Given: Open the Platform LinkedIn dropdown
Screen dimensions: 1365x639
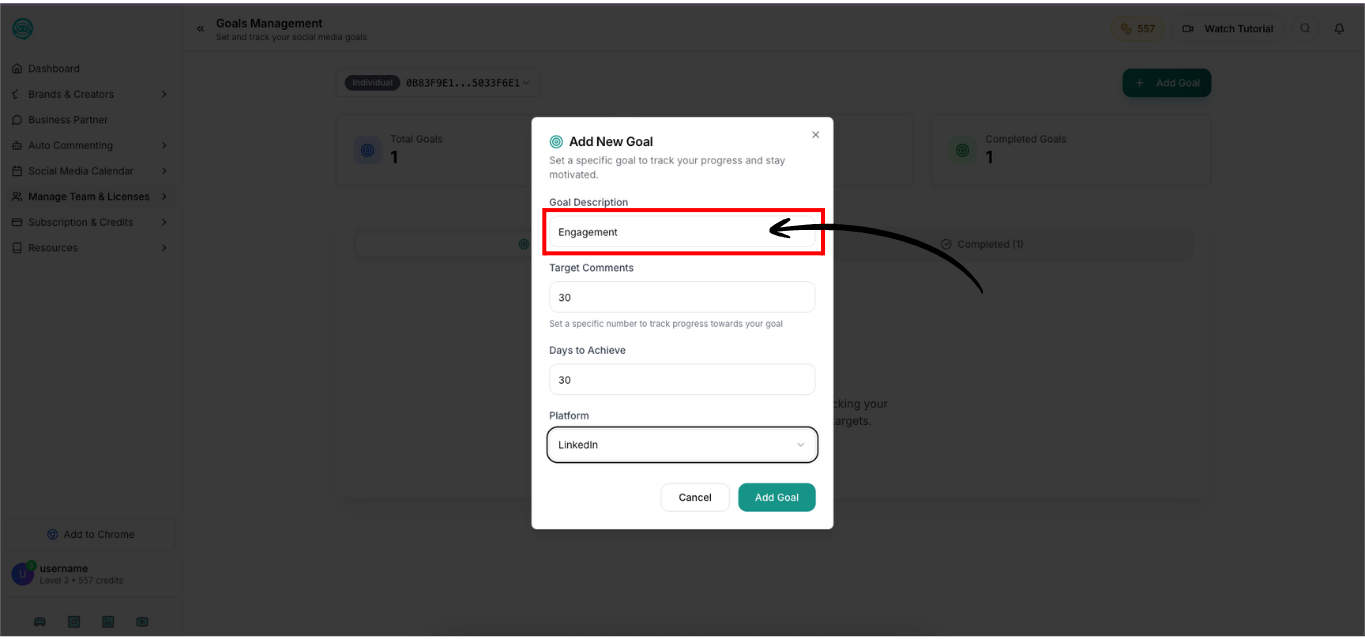Looking at the screenshot, I should click(682, 445).
